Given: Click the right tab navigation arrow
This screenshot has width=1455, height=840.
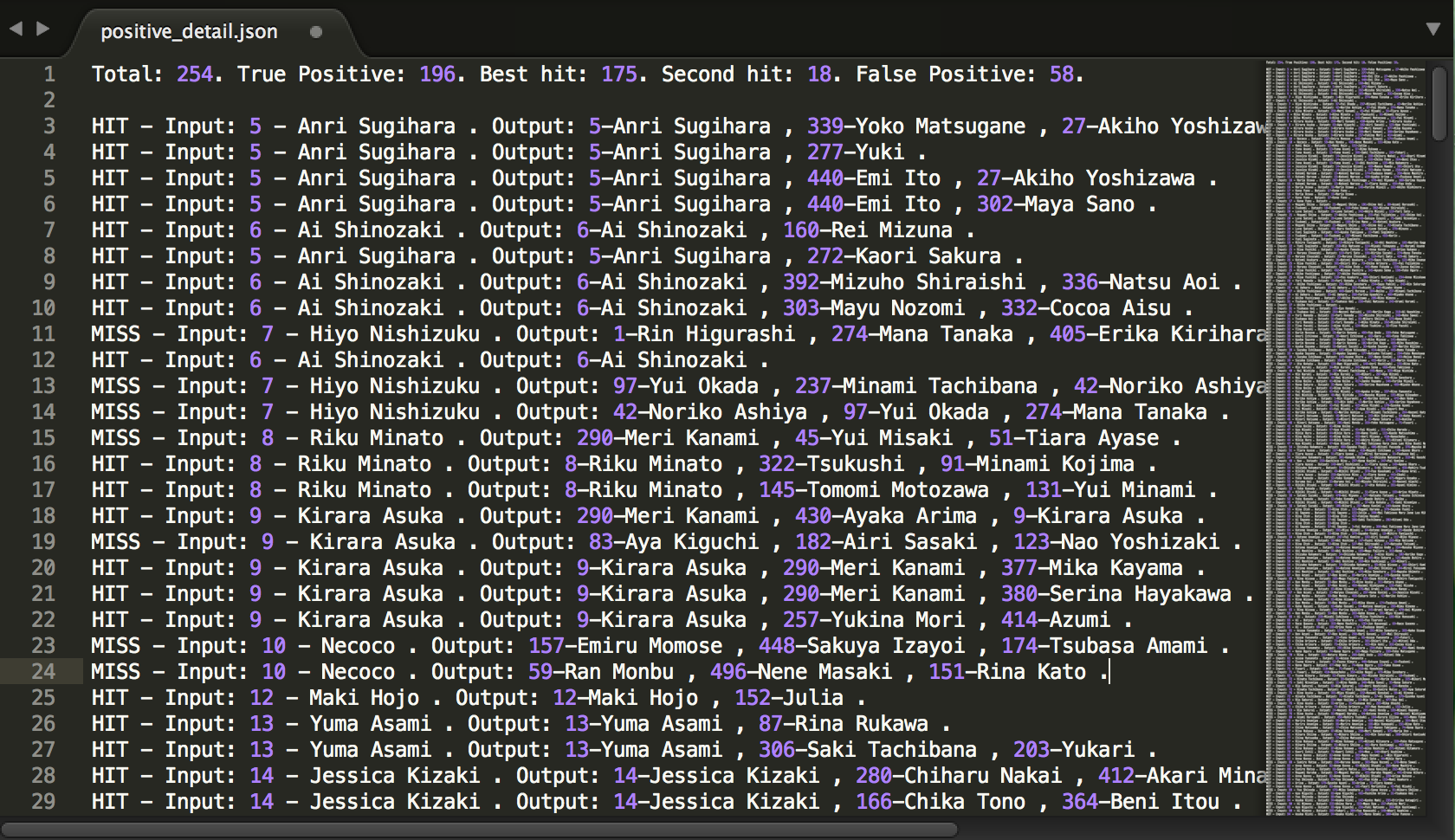Looking at the screenshot, I should click(x=42, y=29).
